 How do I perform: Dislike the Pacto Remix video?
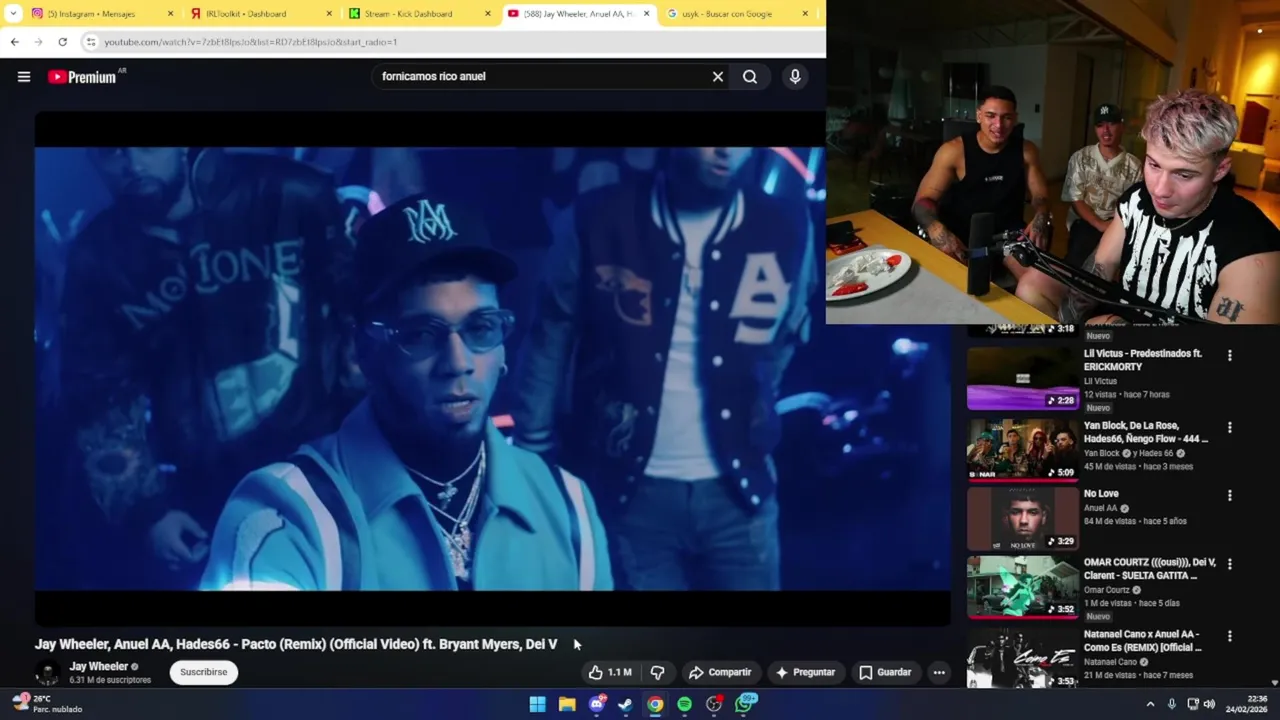[657, 672]
